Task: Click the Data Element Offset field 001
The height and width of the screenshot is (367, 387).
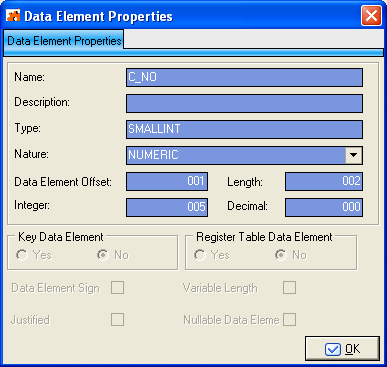Action: pos(167,181)
